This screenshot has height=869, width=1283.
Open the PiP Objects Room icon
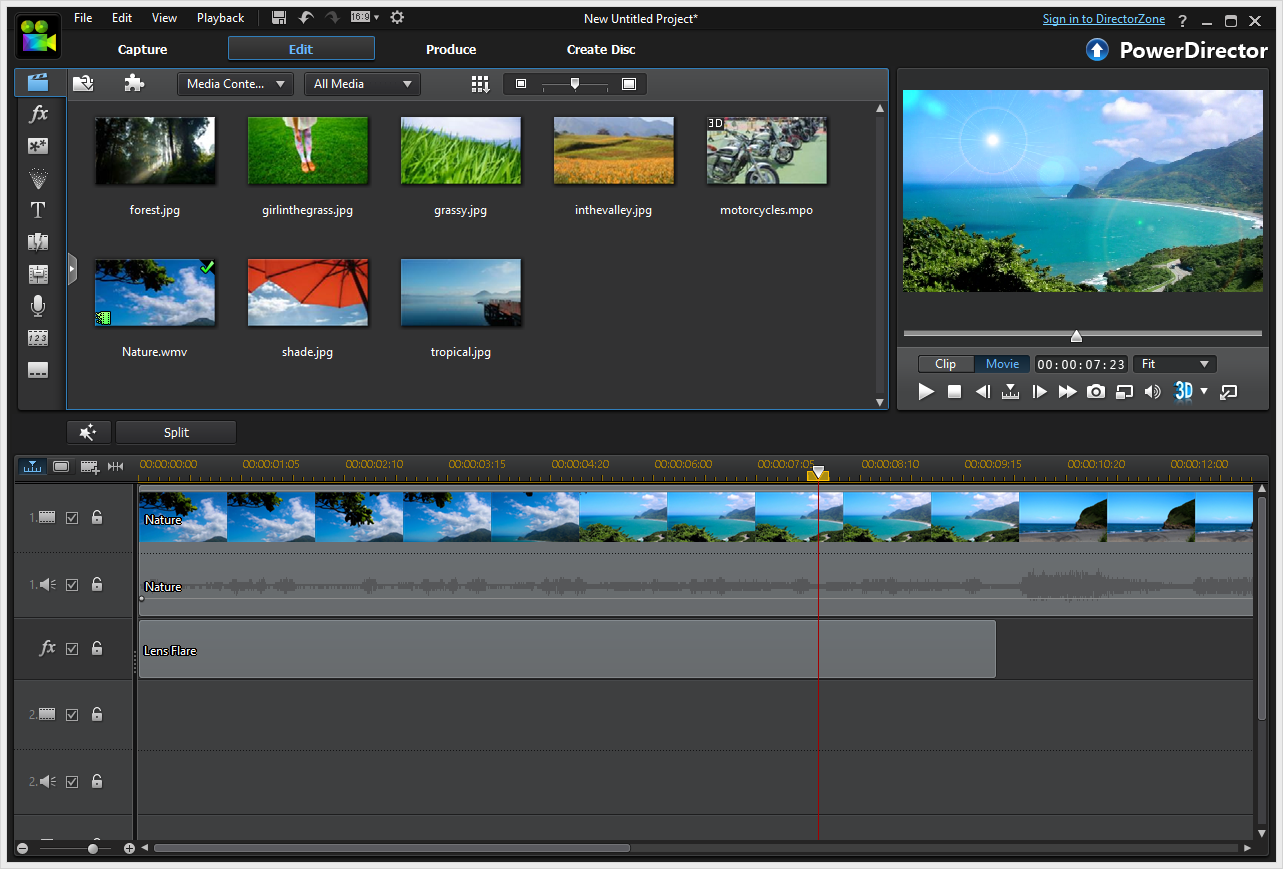point(38,146)
